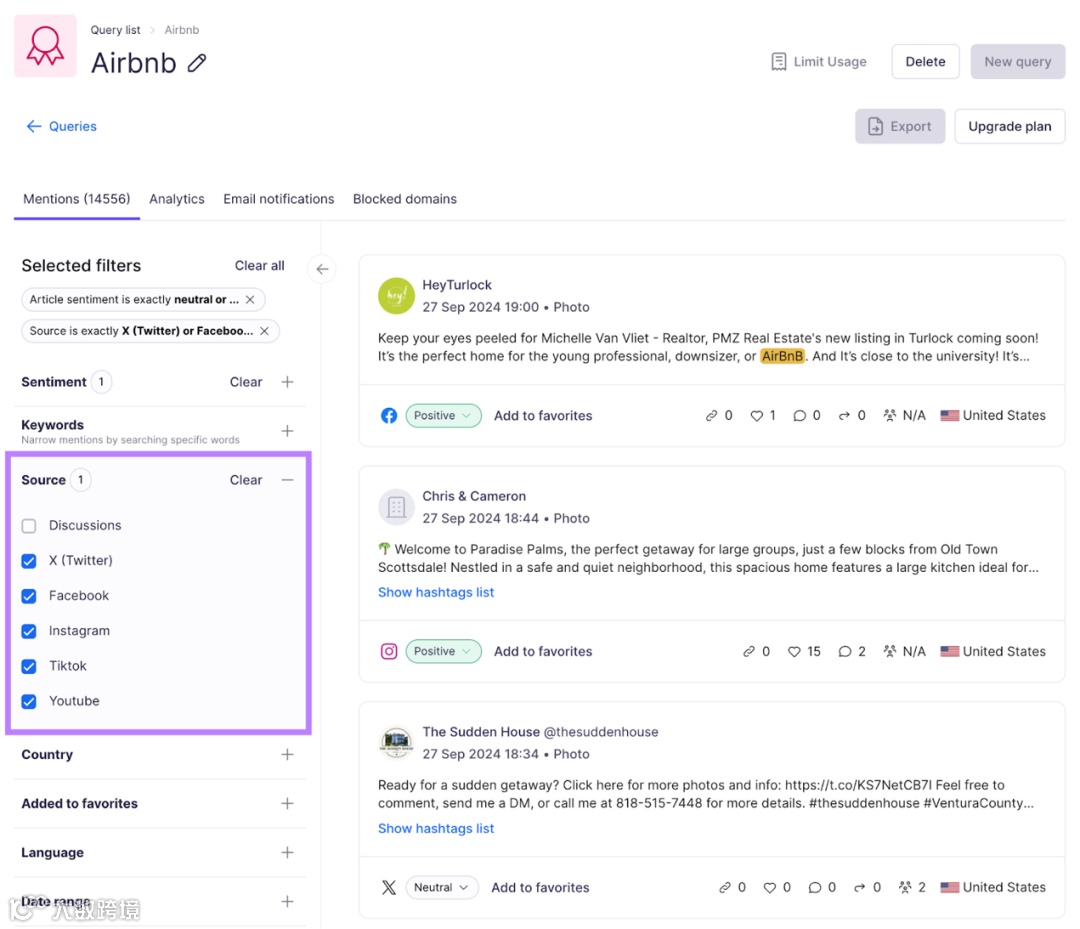
Task: Collapse the filters panel with the arrow button
Action: pyautogui.click(x=322, y=269)
